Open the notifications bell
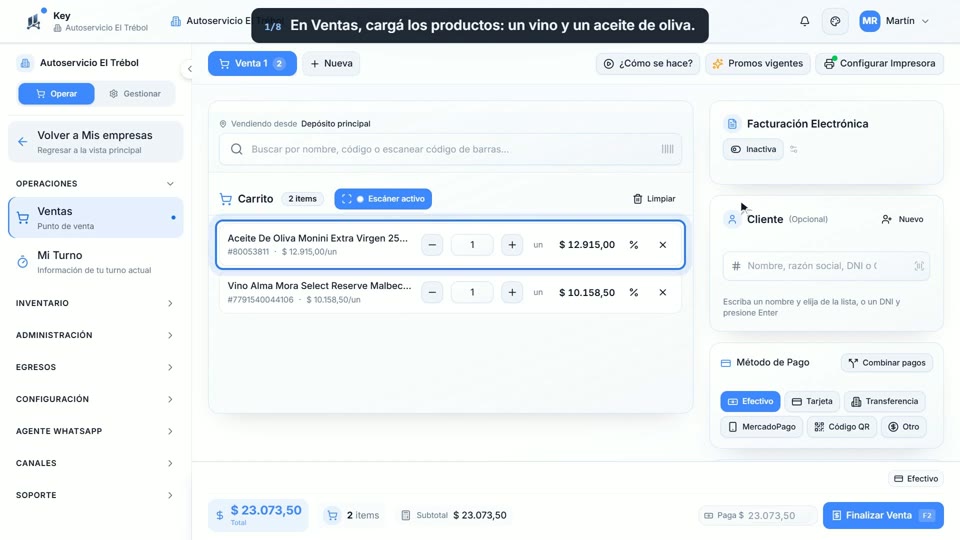The image size is (960, 540). point(804,21)
